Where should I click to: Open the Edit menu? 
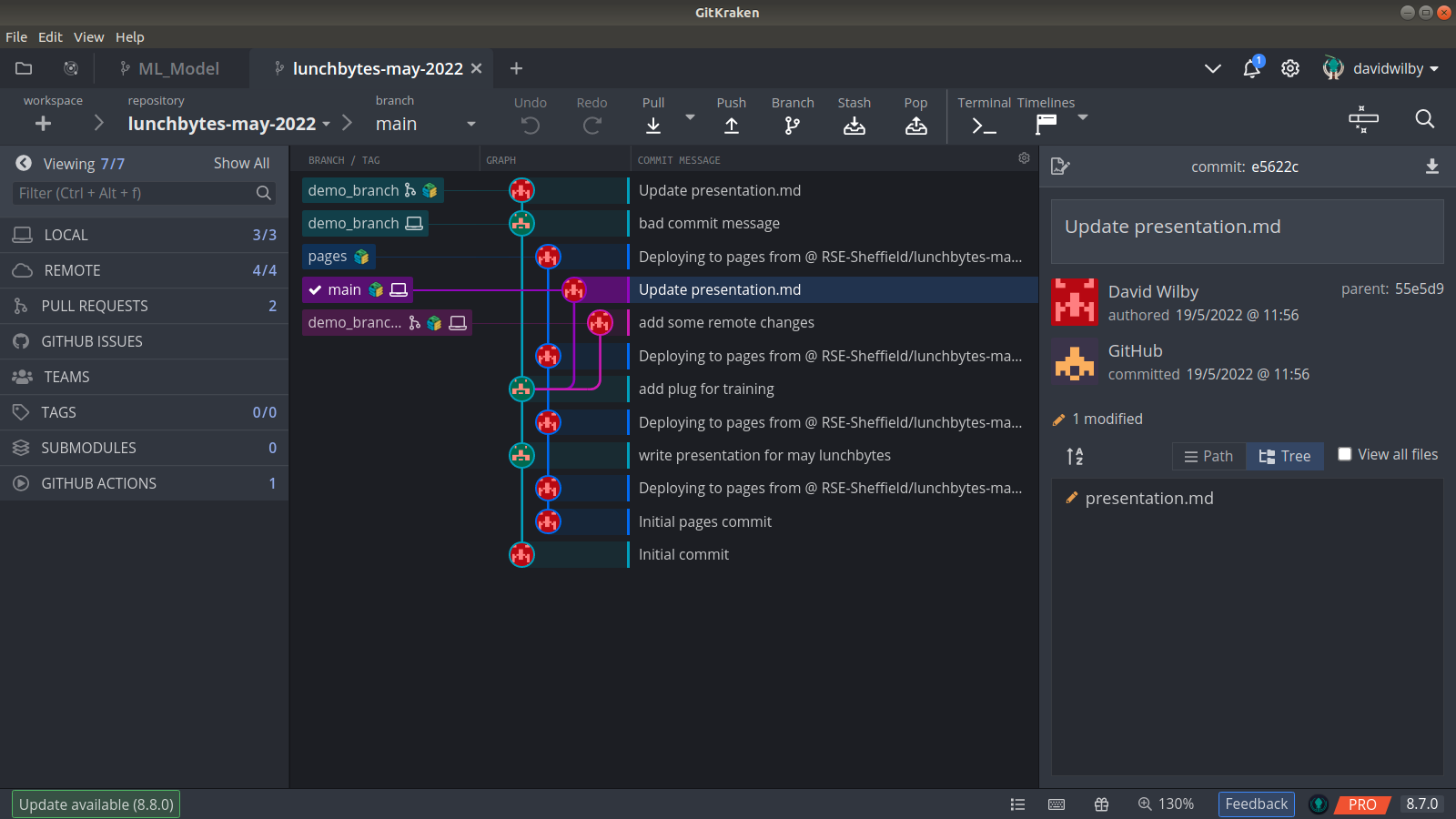[x=50, y=37]
